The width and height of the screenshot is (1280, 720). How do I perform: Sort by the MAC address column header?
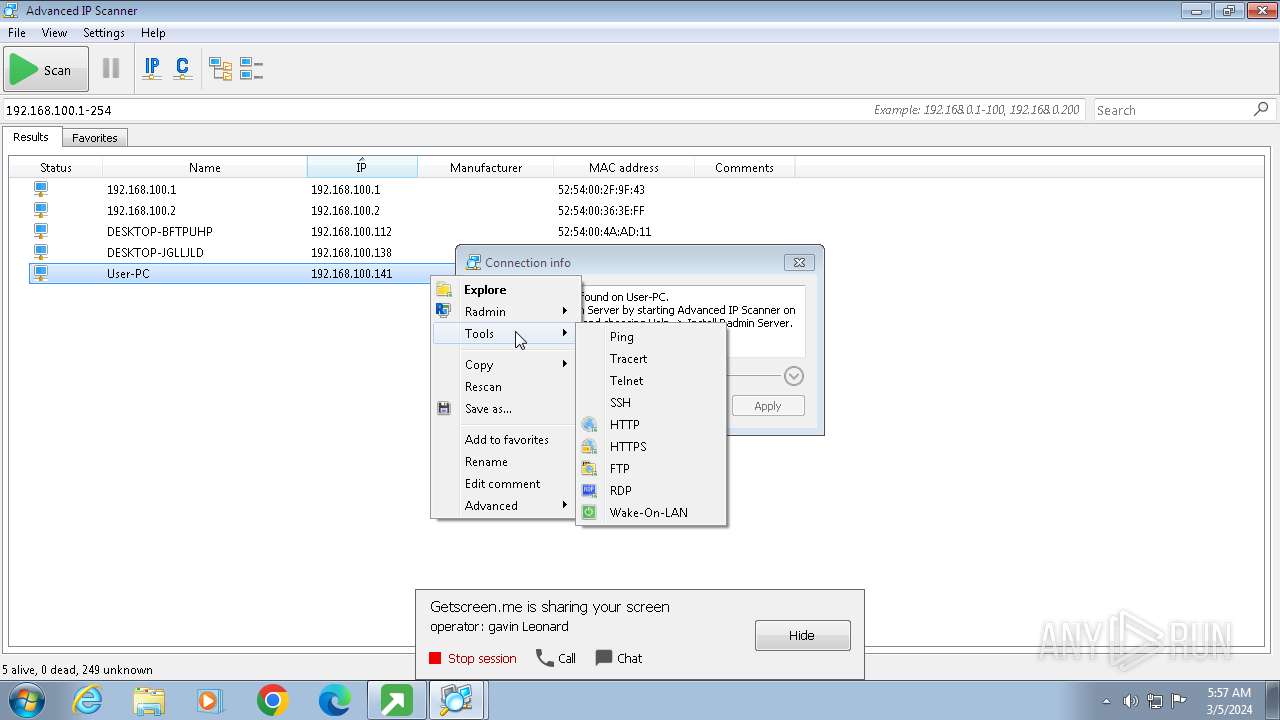[624, 167]
